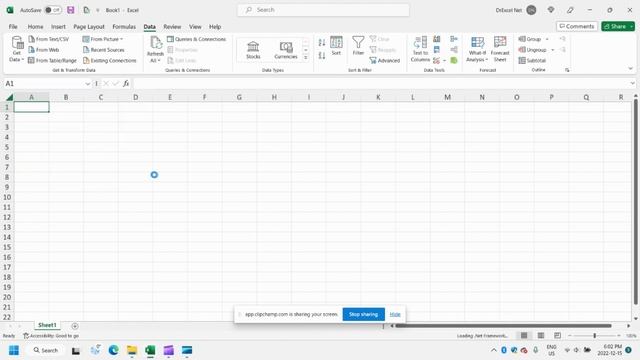Click the Comments button
The width and height of the screenshot is (640, 360).
pyautogui.click(x=576, y=26)
